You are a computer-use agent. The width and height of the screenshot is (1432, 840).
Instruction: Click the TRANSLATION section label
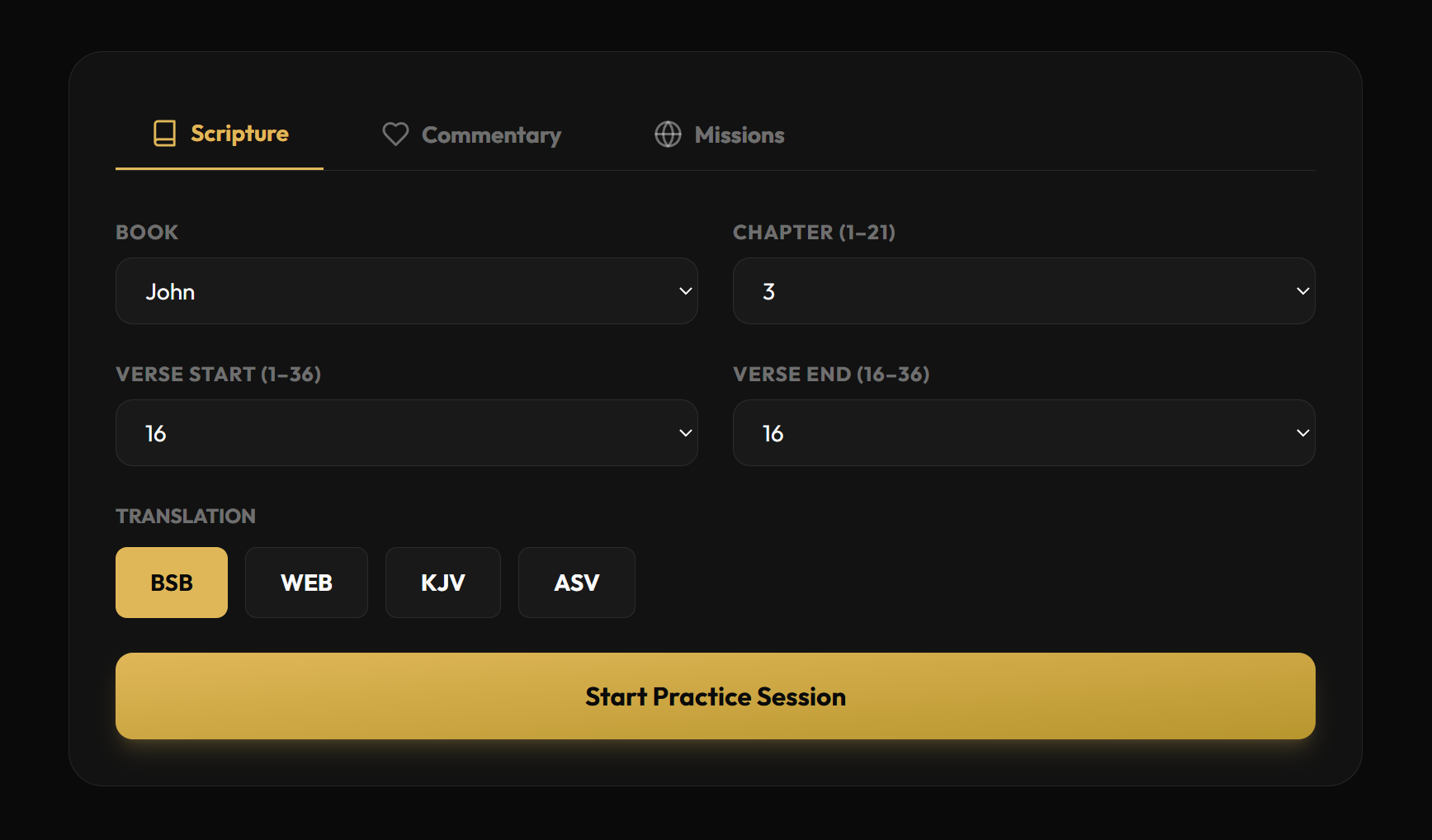coord(185,515)
